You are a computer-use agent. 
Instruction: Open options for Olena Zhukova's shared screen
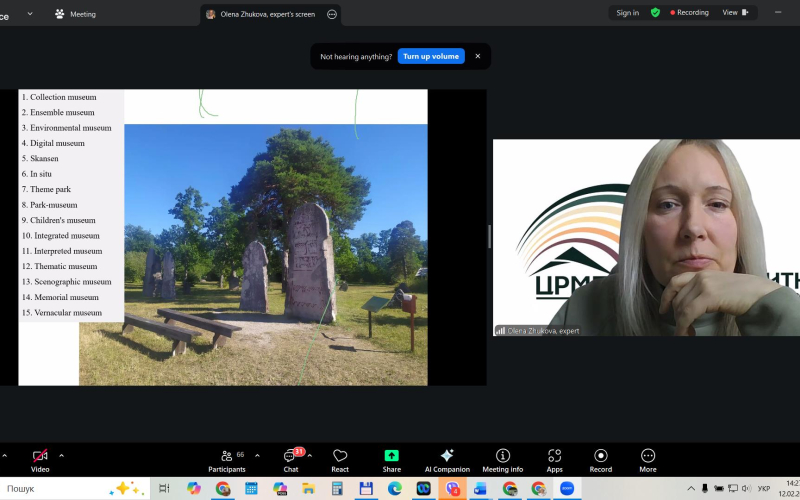[x=332, y=14]
